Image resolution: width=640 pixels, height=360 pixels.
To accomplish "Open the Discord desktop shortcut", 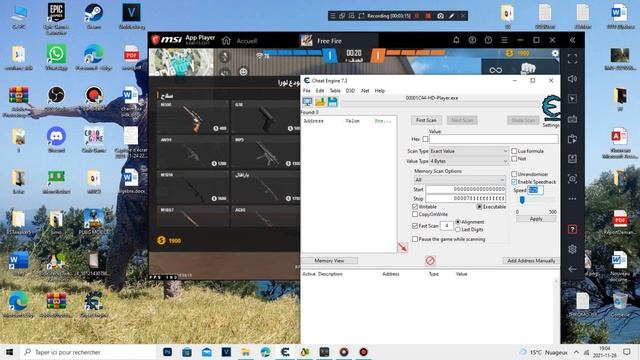I will 56,139.
